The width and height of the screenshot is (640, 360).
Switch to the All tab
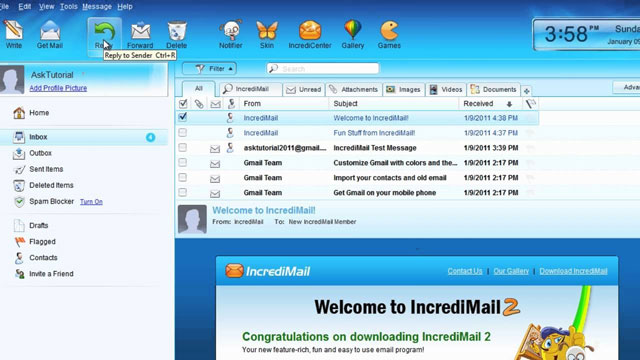click(198, 89)
